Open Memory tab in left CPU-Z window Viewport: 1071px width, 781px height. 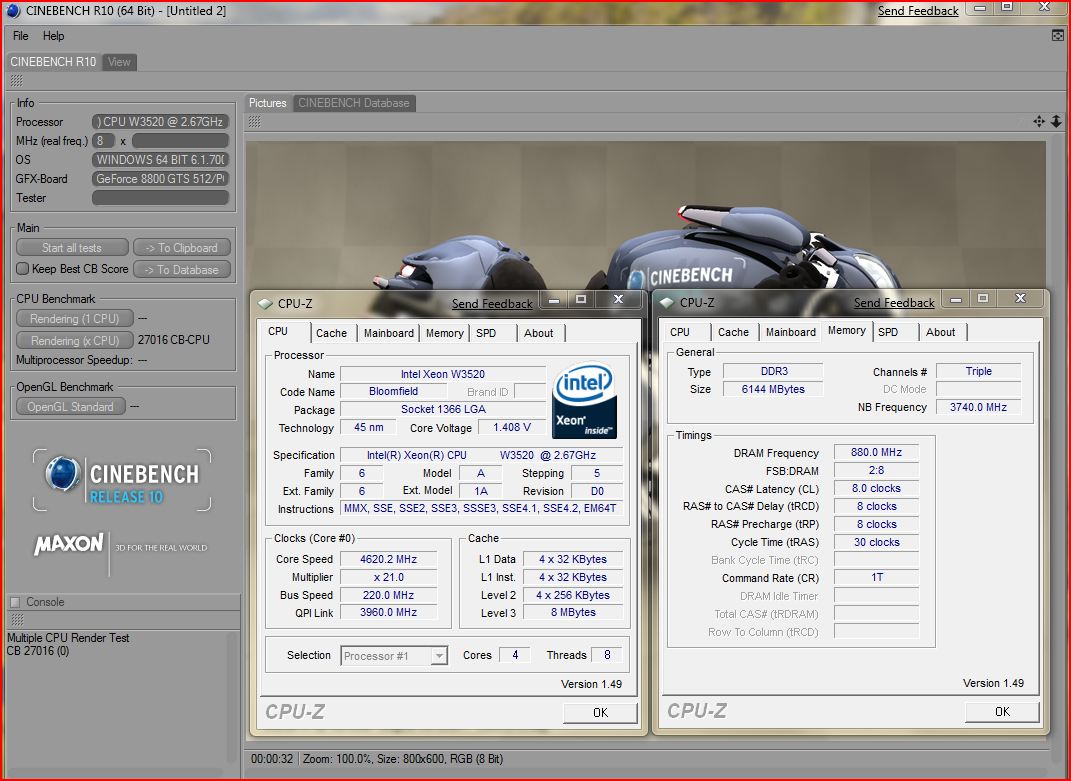point(445,333)
